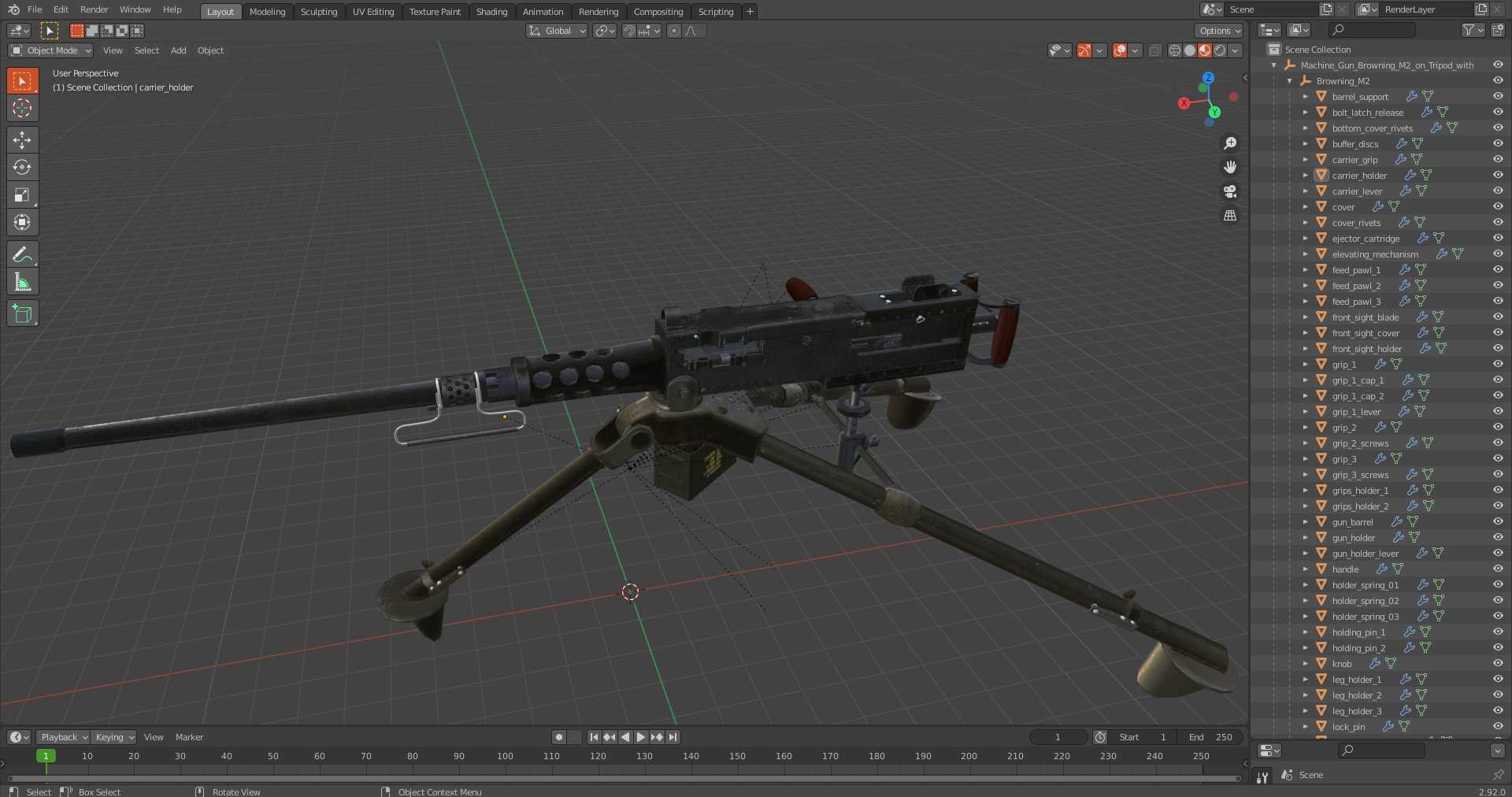Open Global transform orientation dropdown
The height and width of the screenshot is (797, 1512).
click(x=557, y=31)
